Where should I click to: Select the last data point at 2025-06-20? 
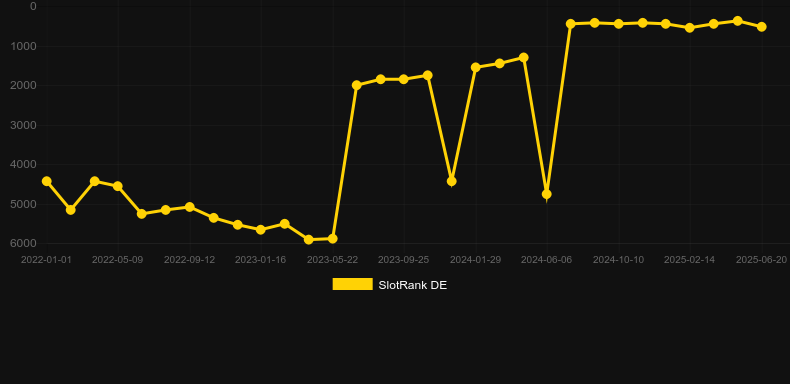[x=762, y=27]
